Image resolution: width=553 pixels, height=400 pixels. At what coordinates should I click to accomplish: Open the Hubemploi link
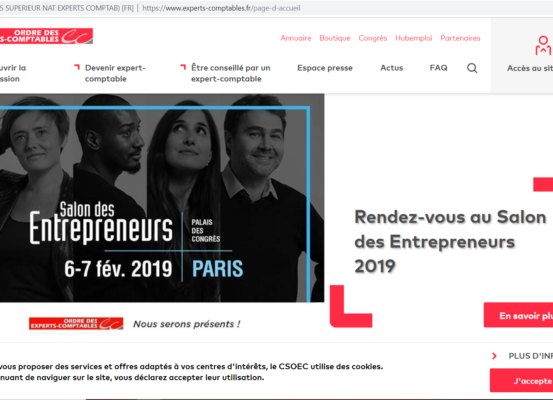pos(414,38)
